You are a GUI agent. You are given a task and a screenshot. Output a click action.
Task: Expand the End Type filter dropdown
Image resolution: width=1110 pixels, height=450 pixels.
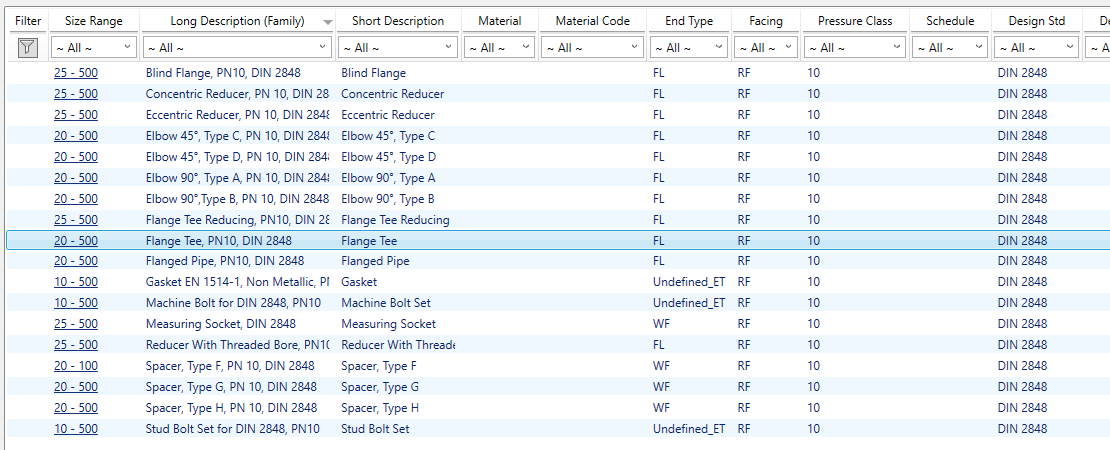(719, 47)
